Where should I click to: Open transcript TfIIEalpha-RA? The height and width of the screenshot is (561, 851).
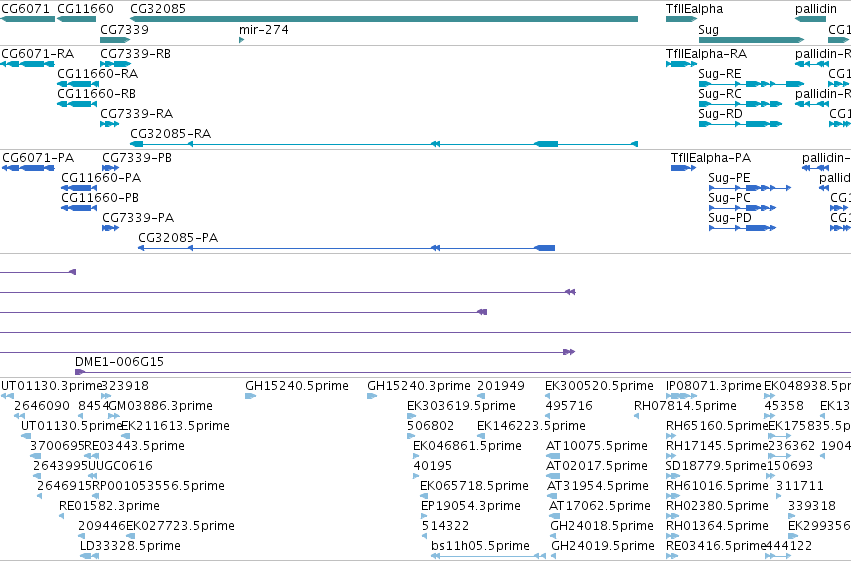point(706,54)
